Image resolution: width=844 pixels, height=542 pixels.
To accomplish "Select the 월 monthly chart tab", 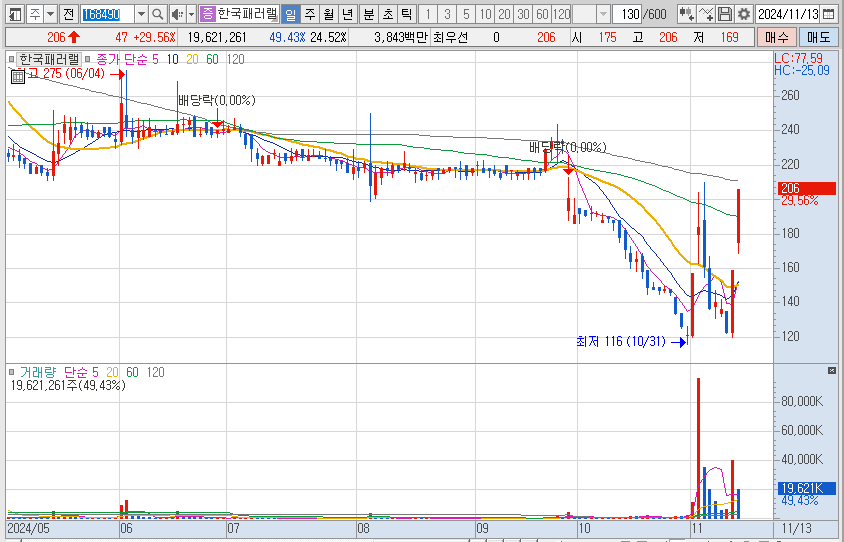I will [x=329, y=14].
